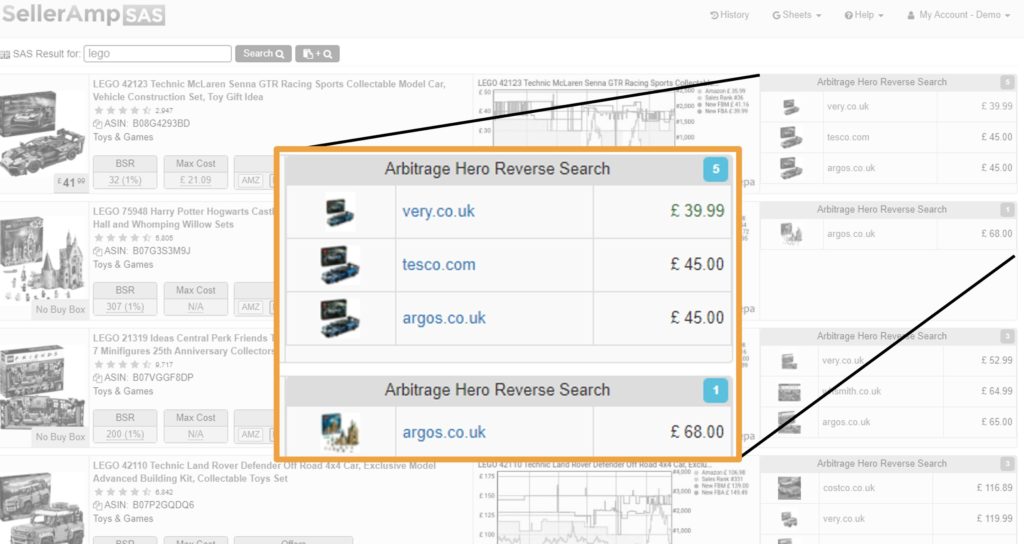Click the BSR value 32 (1%)
Screen dimensions: 1024x544
point(125,180)
